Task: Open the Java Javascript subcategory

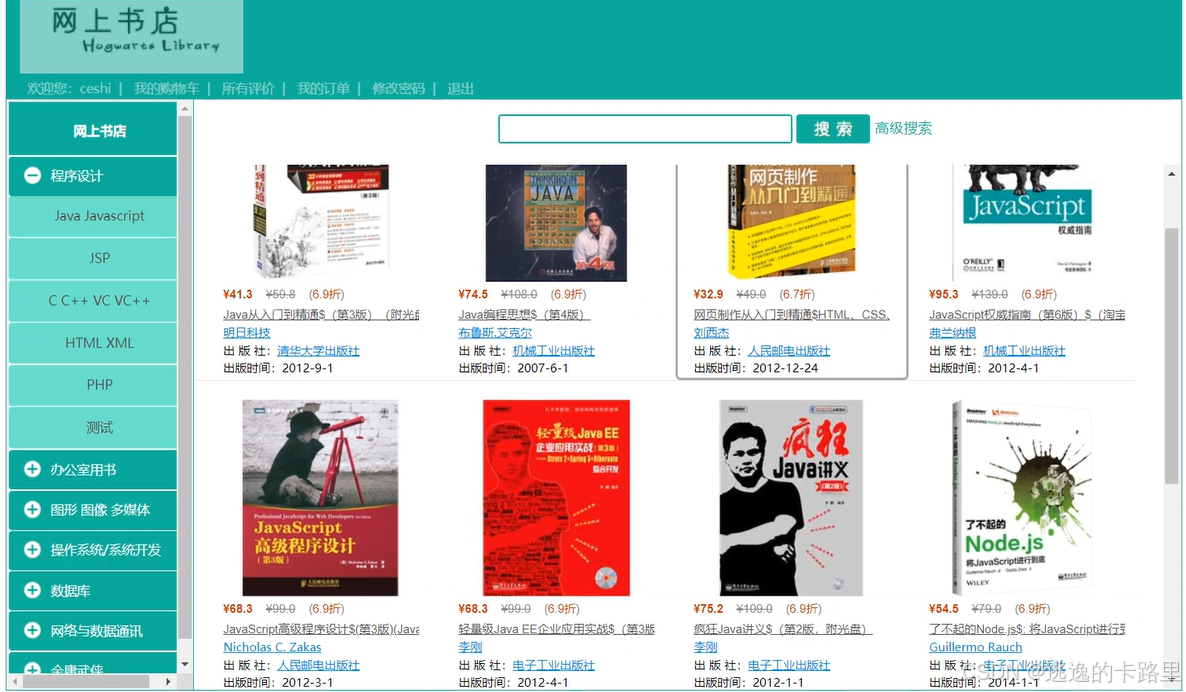Action: pos(93,216)
